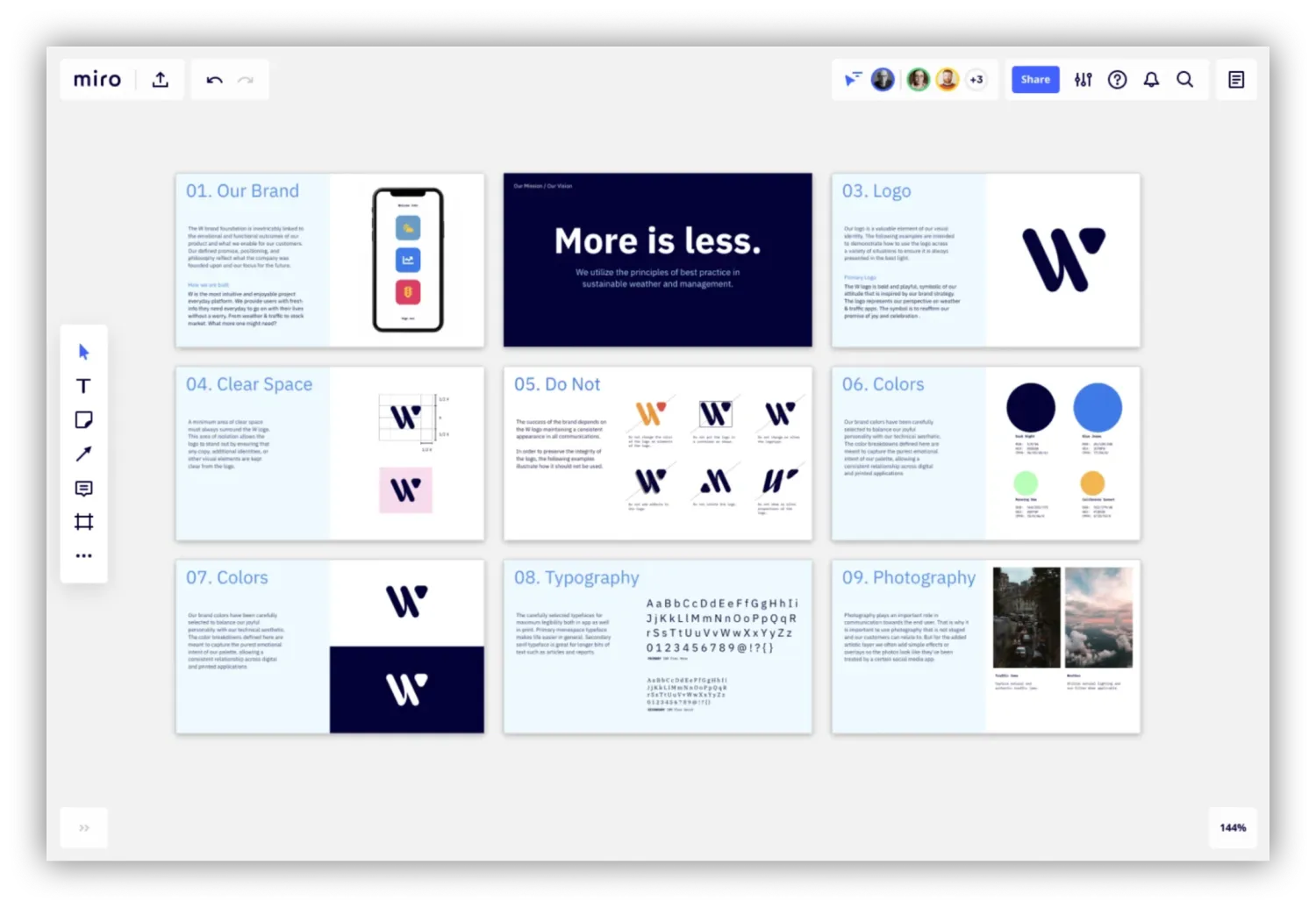The width and height of the screenshot is (1316, 908).
Task: Click the blue Share button
Action: point(1035,80)
